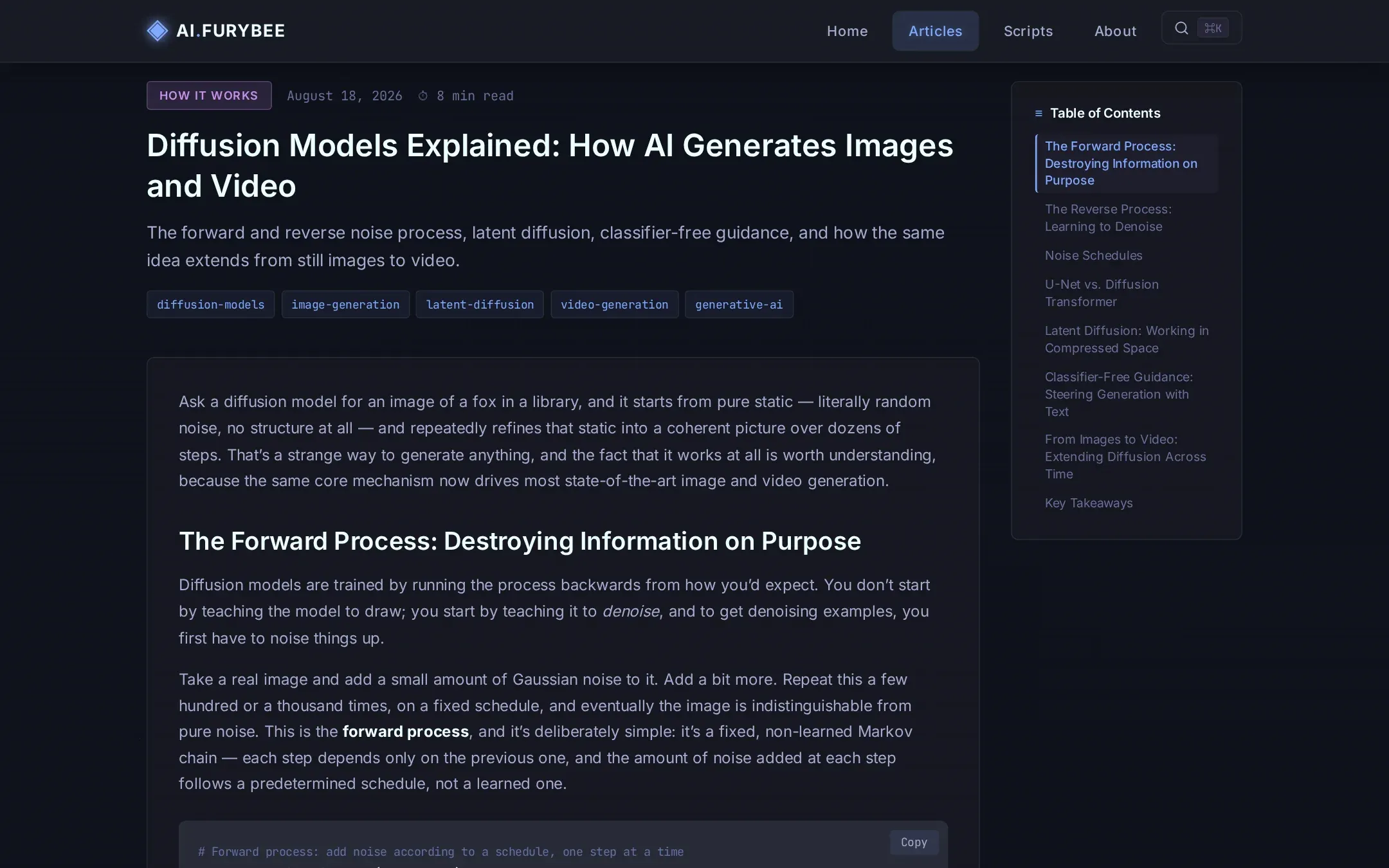Click the August 18, 2026 date
The image size is (1389, 868).
[345, 96]
